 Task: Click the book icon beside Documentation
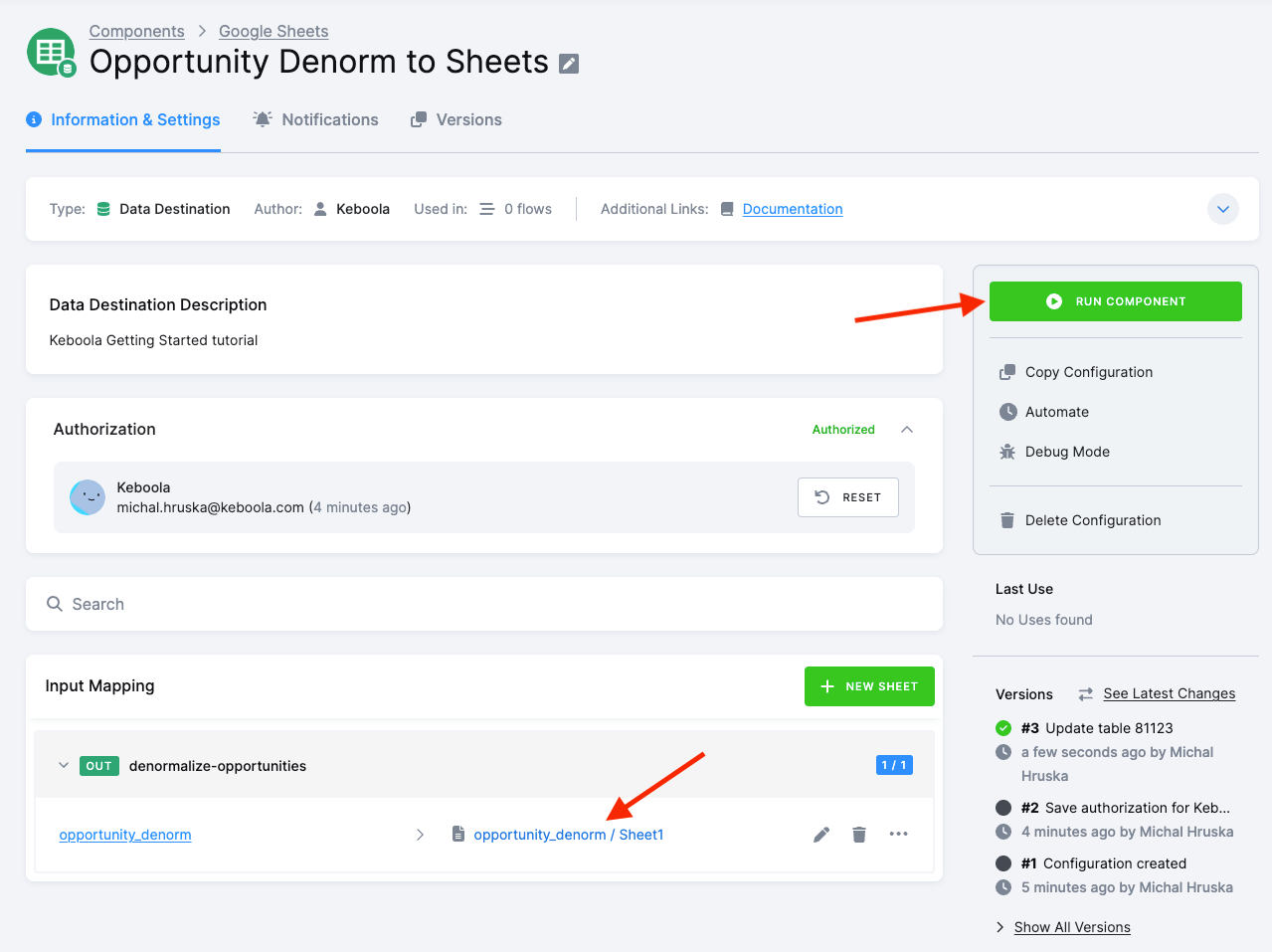coord(727,209)
